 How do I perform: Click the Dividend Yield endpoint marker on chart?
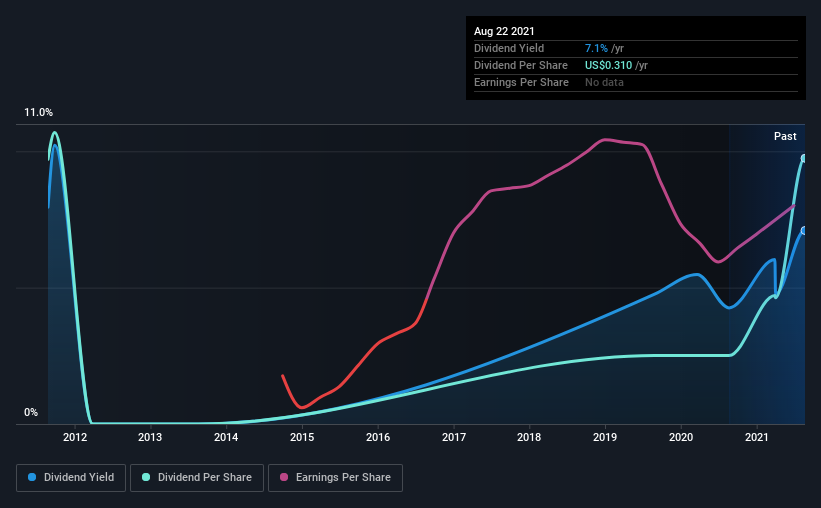click(804, 231)
